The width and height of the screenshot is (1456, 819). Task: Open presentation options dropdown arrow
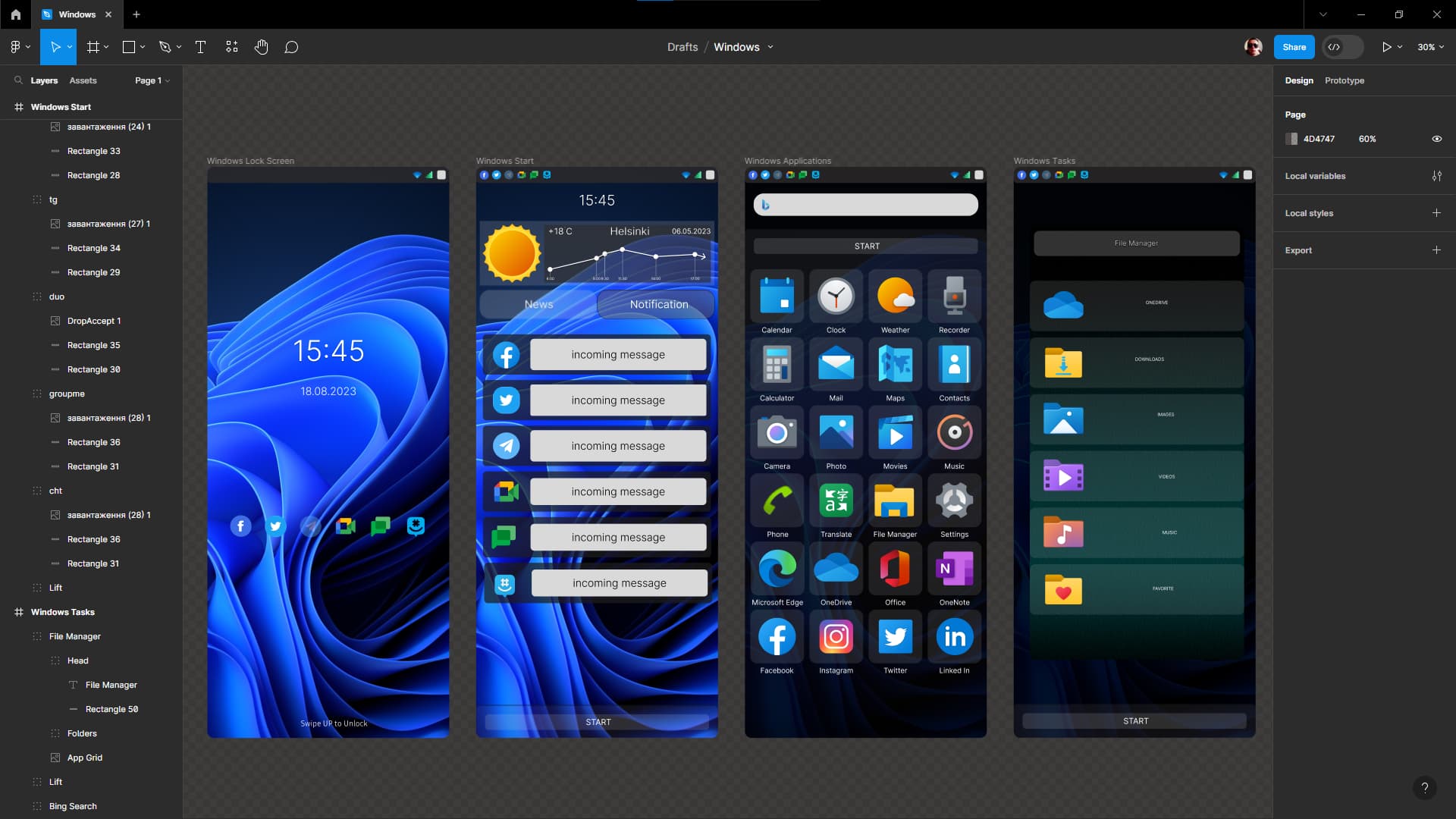[1400, 47]
